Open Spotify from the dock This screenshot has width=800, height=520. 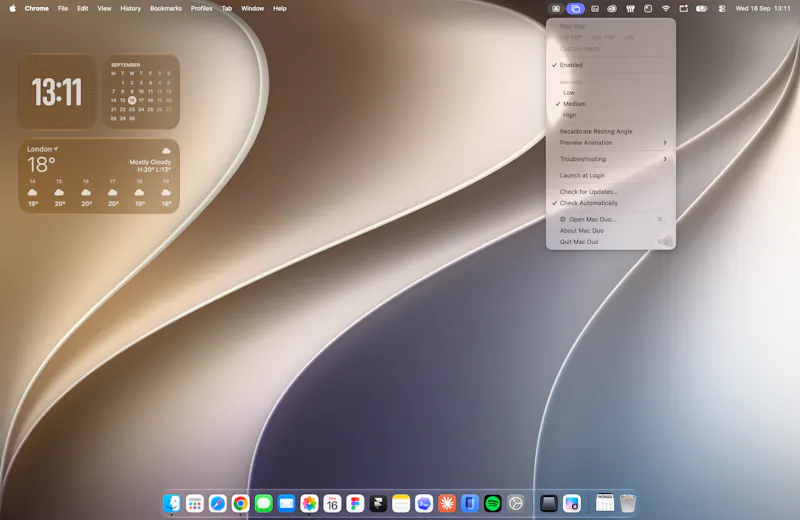[492, 504]
